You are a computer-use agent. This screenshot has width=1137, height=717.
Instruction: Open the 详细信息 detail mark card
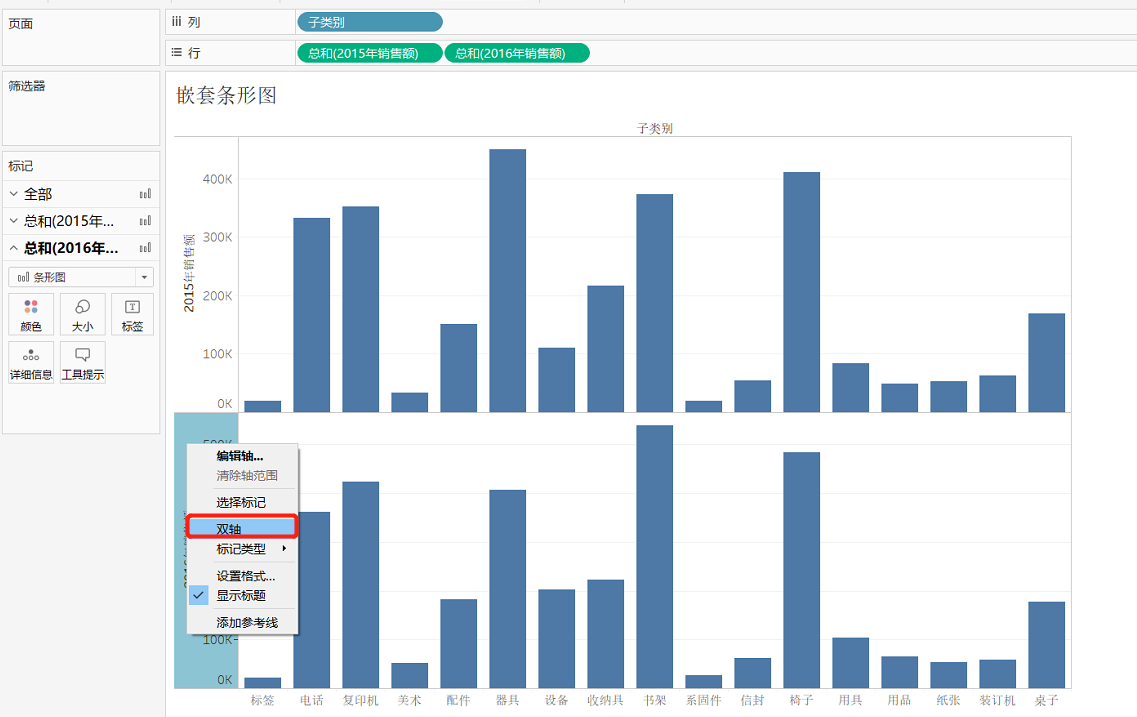(x=31, y=362)
